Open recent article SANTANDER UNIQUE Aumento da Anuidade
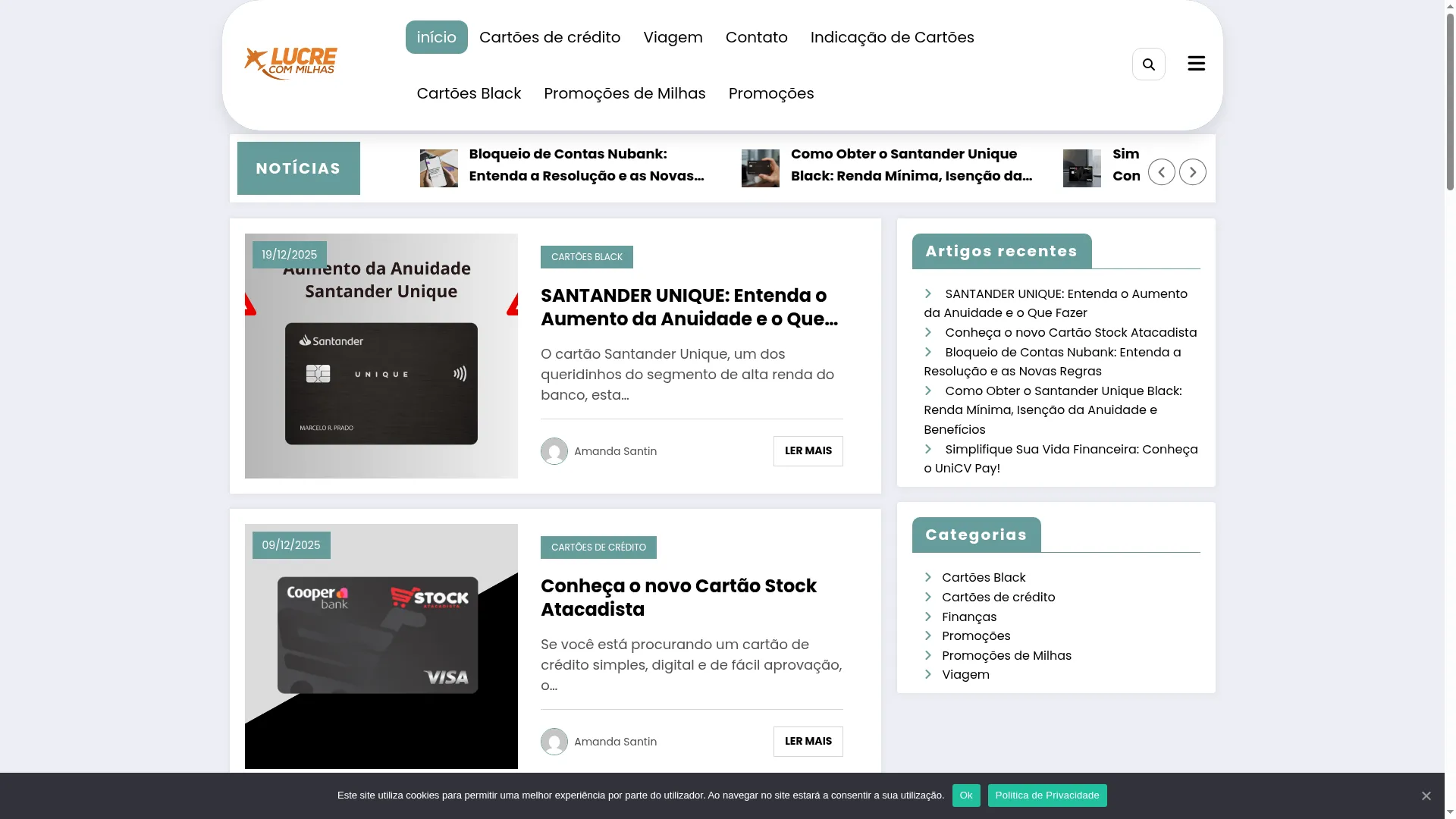Screen dimensions: 1456x819 point(1056,303)
